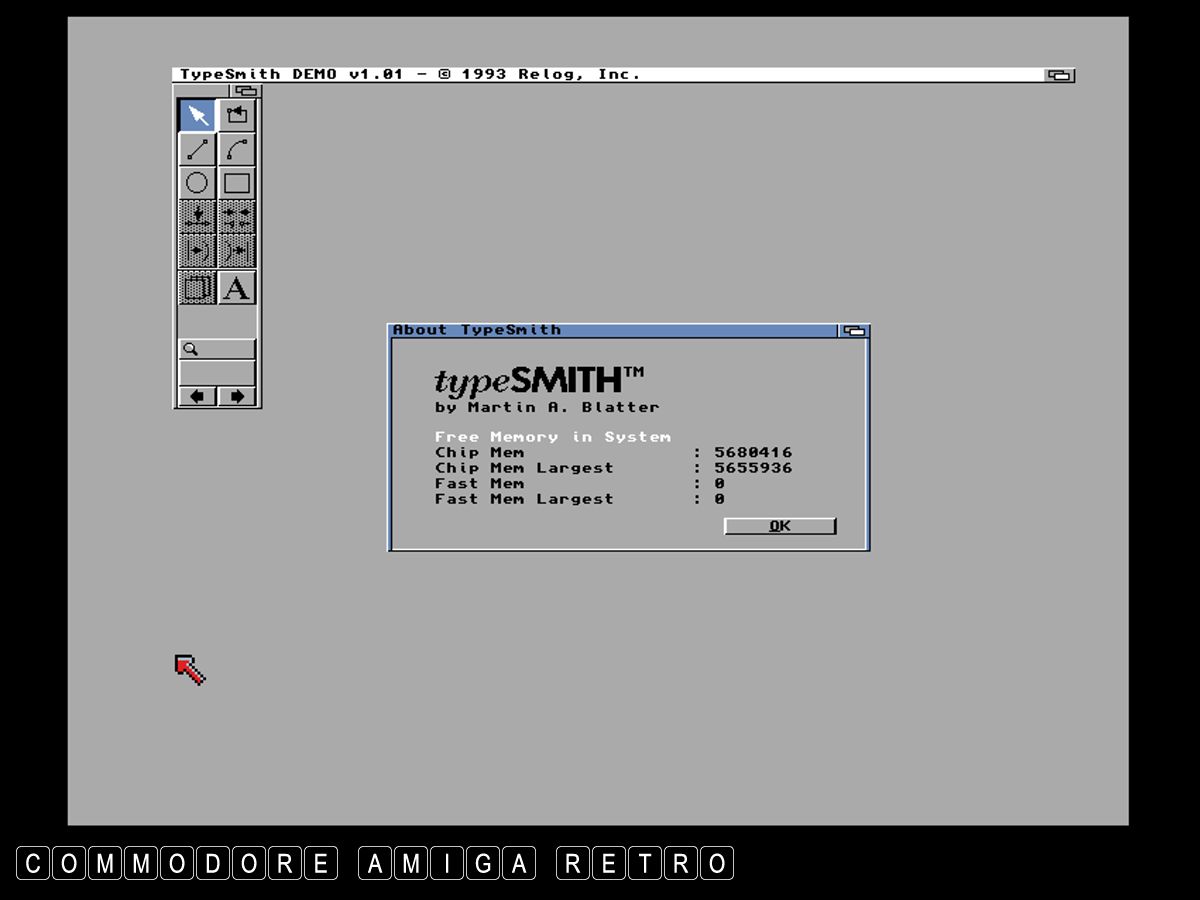The width and height of the screenshot is (1200, 900).
Task: Select the arrow pointer tool
Action: coord(198,115)
